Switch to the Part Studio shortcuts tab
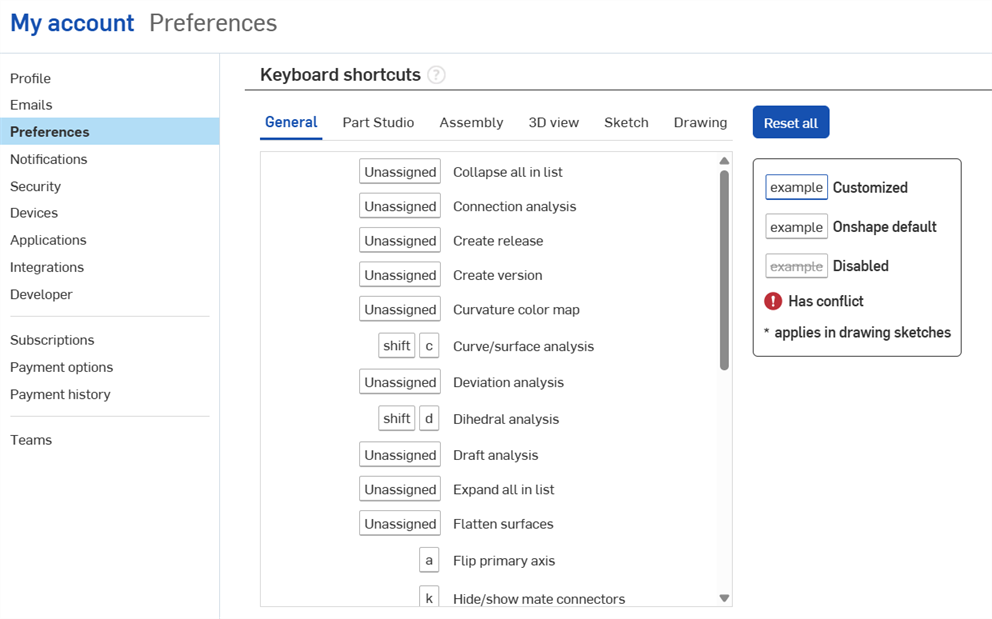 [378, 122]
